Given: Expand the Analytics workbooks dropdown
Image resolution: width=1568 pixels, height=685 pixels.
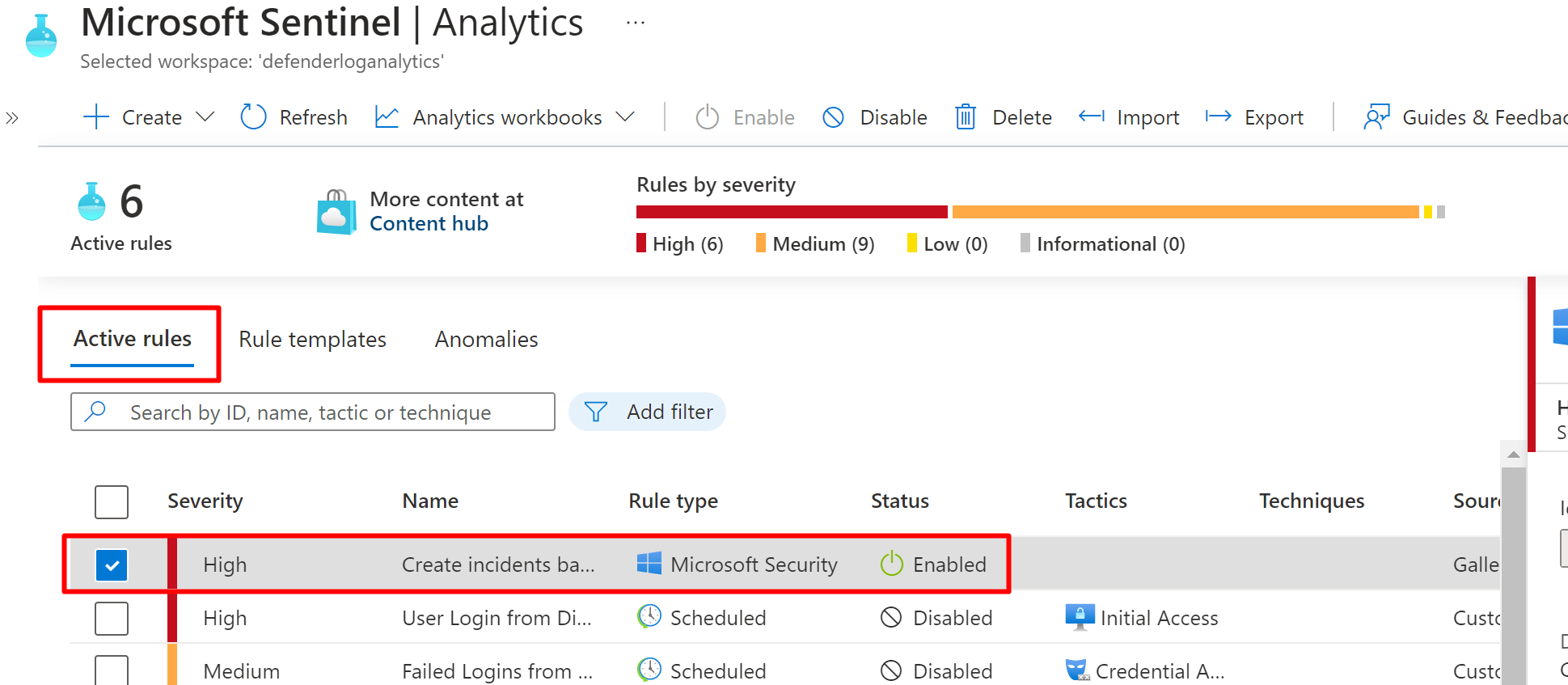Looking at the screenshot, I should [x=624, y=117].
